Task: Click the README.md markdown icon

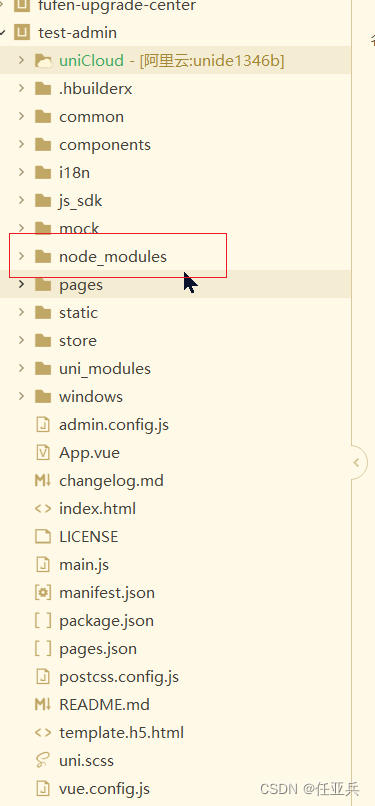Action: (x=43, y=705)
